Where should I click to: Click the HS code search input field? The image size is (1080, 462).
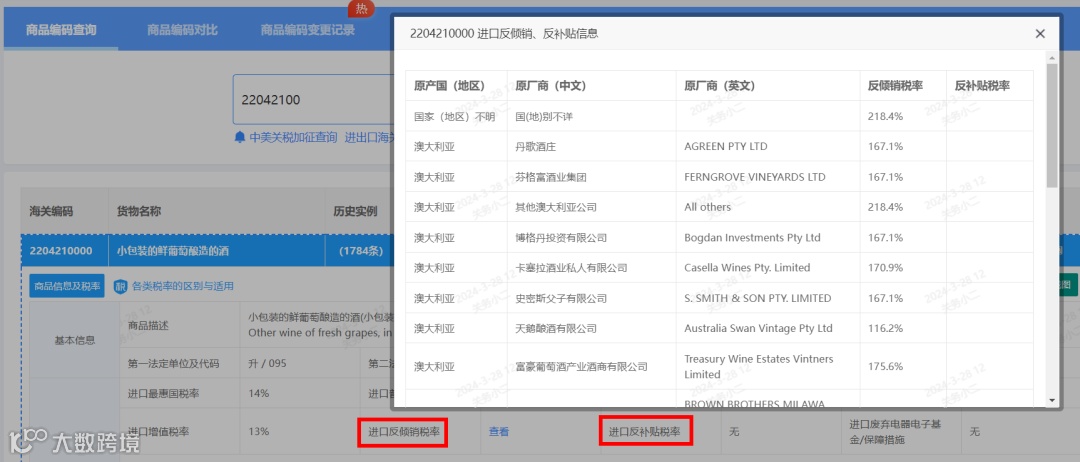click(313, 99)
